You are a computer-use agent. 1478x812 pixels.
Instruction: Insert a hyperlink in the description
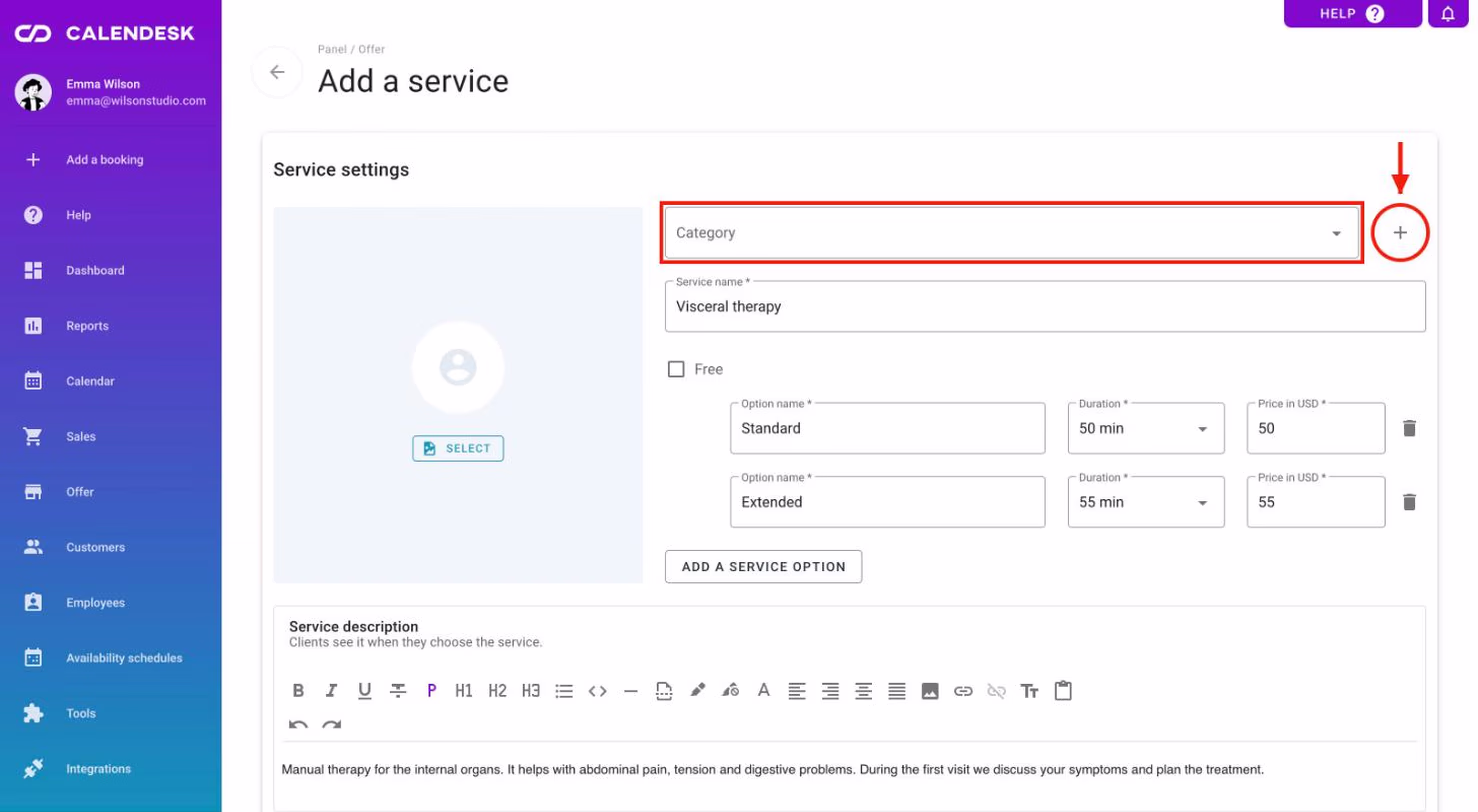click(x=963, y=690)
